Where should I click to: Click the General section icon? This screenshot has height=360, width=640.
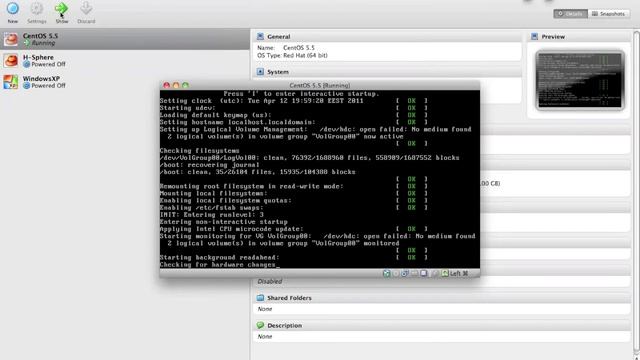(x=260, y=37)
